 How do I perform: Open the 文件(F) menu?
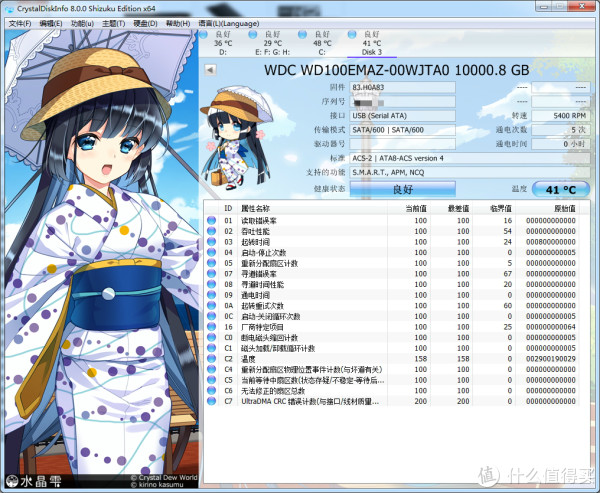20,24
